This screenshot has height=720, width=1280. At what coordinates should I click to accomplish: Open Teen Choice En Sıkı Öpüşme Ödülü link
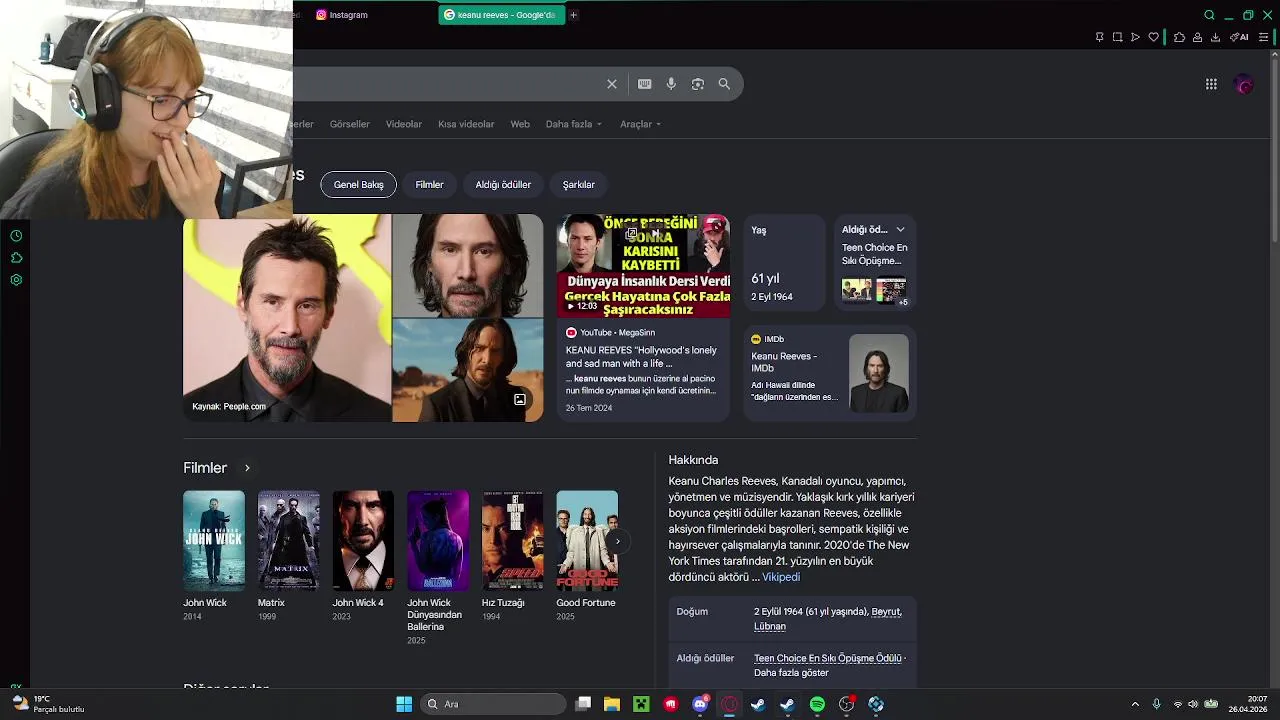coord(828,658)
